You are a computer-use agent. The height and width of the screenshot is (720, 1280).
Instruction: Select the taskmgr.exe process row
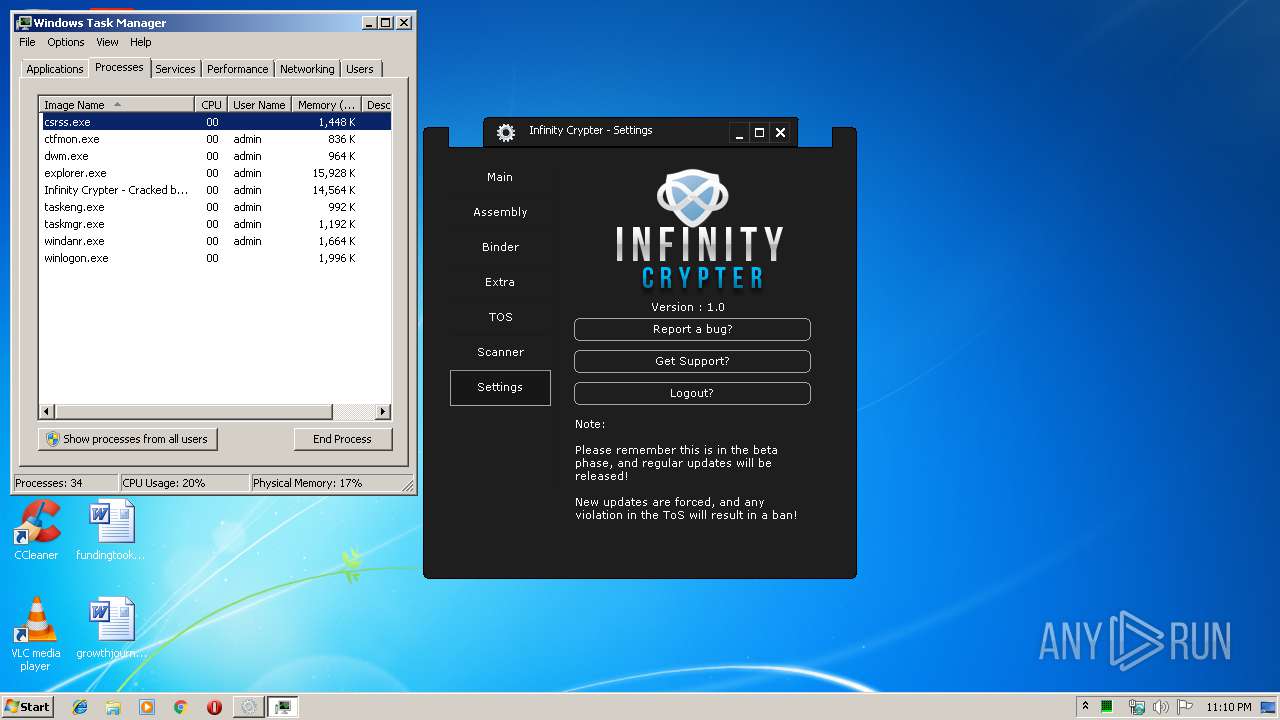[x=215, y=224]
